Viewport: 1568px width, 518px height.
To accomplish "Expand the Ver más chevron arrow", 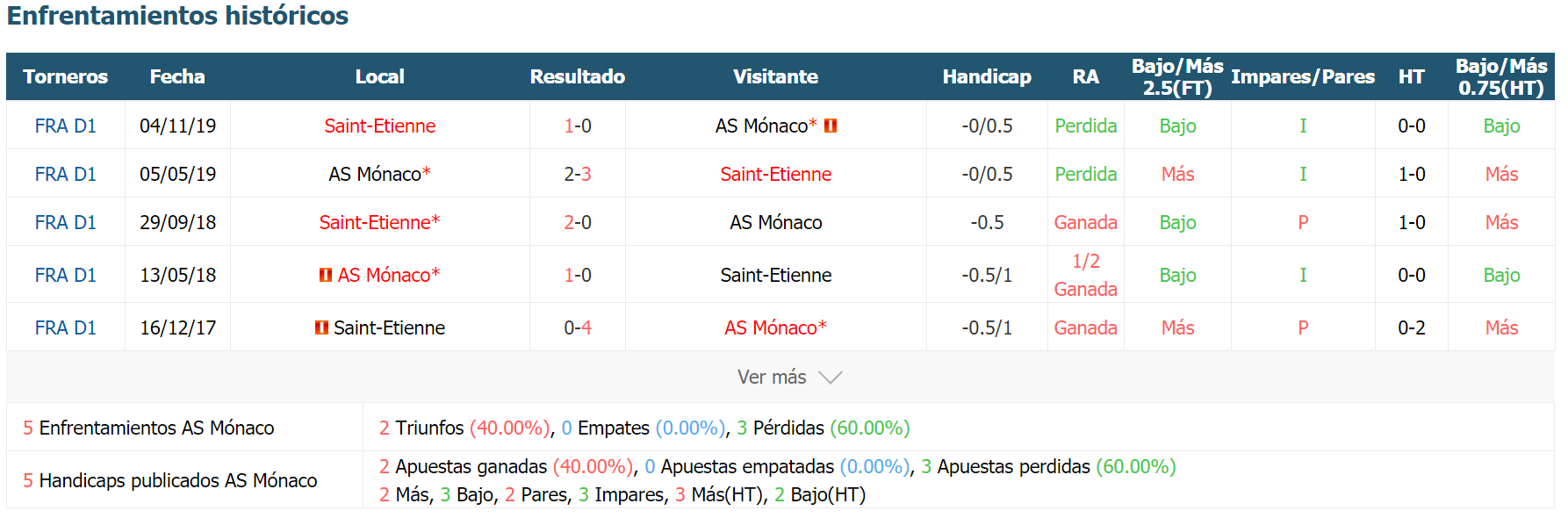I will (x=830, y=378).
